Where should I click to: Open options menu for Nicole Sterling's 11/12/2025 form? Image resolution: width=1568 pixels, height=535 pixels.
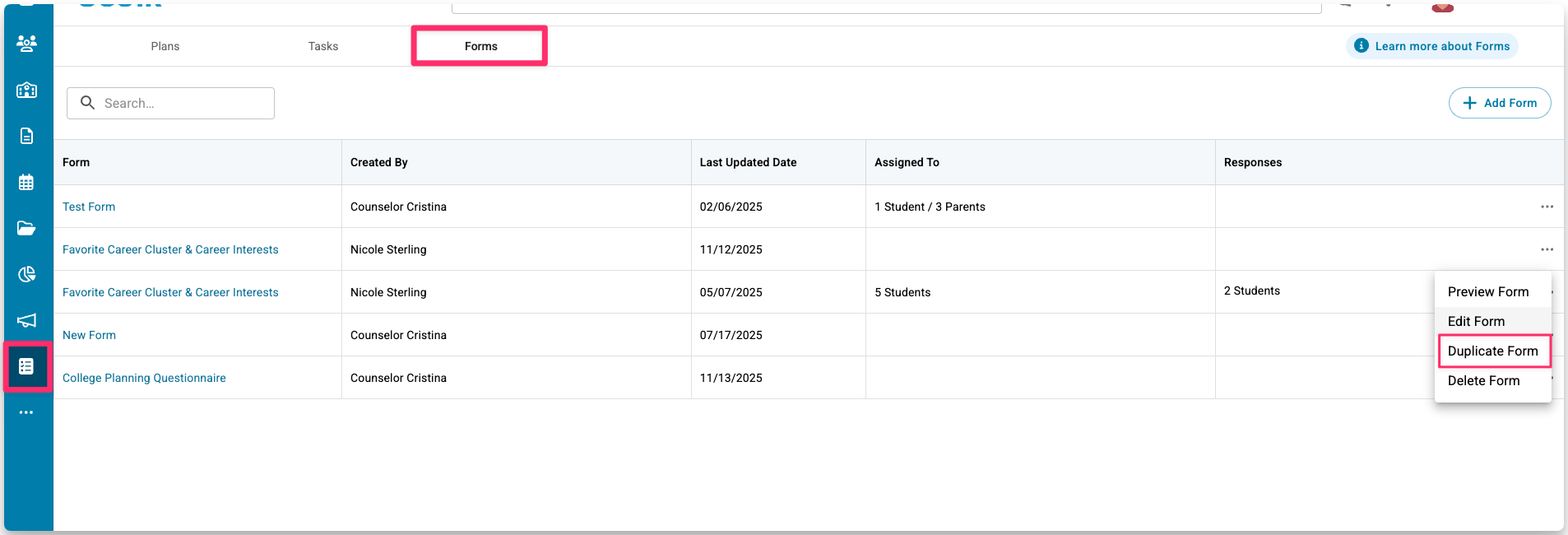[1547, 249]
